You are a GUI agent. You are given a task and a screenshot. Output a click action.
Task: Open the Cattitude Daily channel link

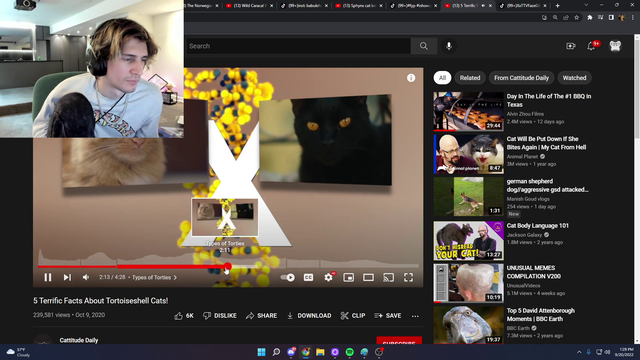(x=79, y=340)
